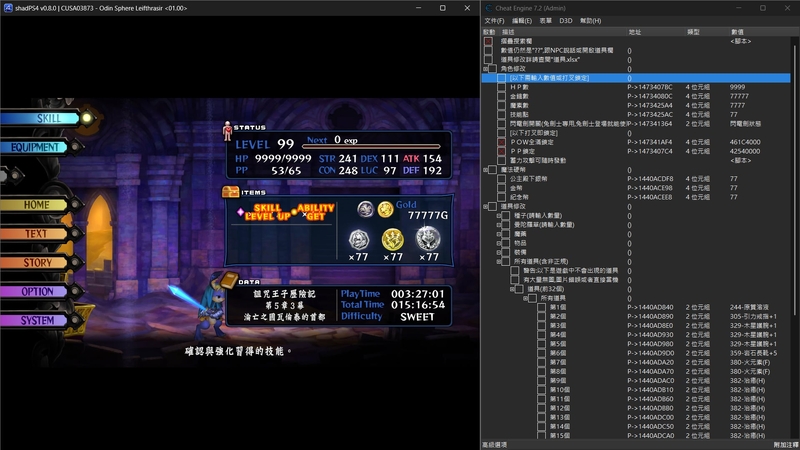Viewport: 800px width, 450px height.
Task: Select STORY in the game menu
Action: (x=35, y=263)
